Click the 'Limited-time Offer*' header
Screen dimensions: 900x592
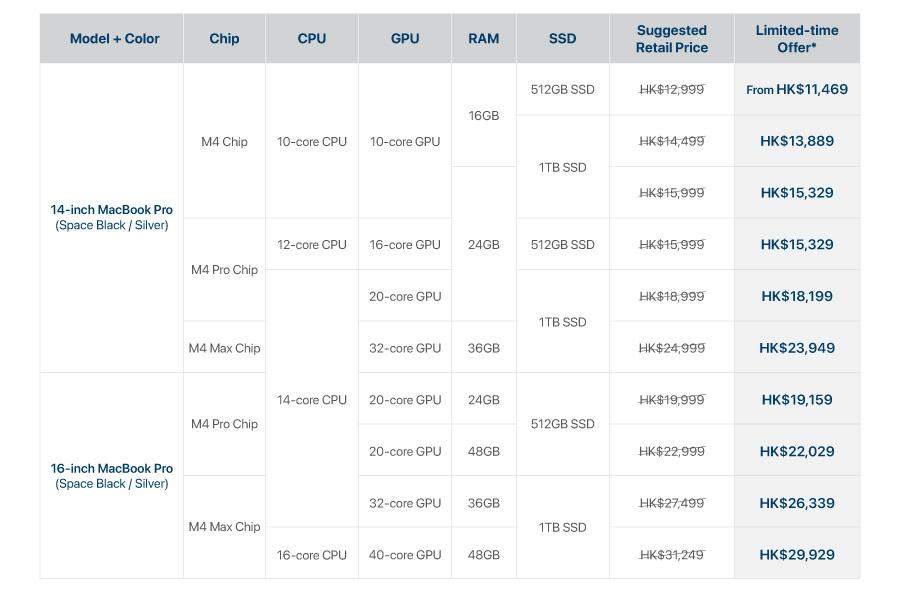click(797, 39)
